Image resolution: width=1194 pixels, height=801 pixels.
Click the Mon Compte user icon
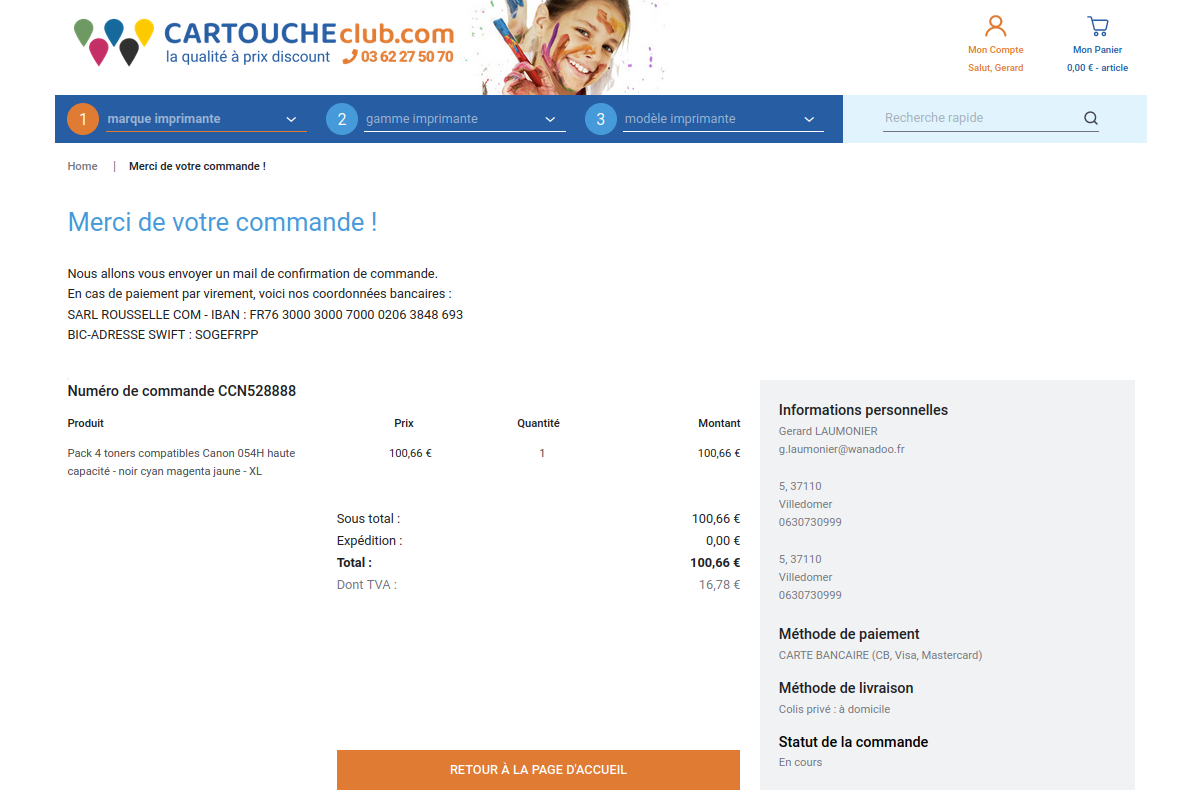pos(995,26)
